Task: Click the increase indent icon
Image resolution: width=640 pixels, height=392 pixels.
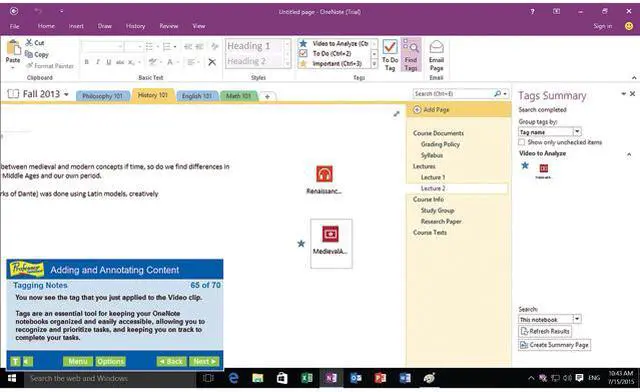Action: [199, 47]
